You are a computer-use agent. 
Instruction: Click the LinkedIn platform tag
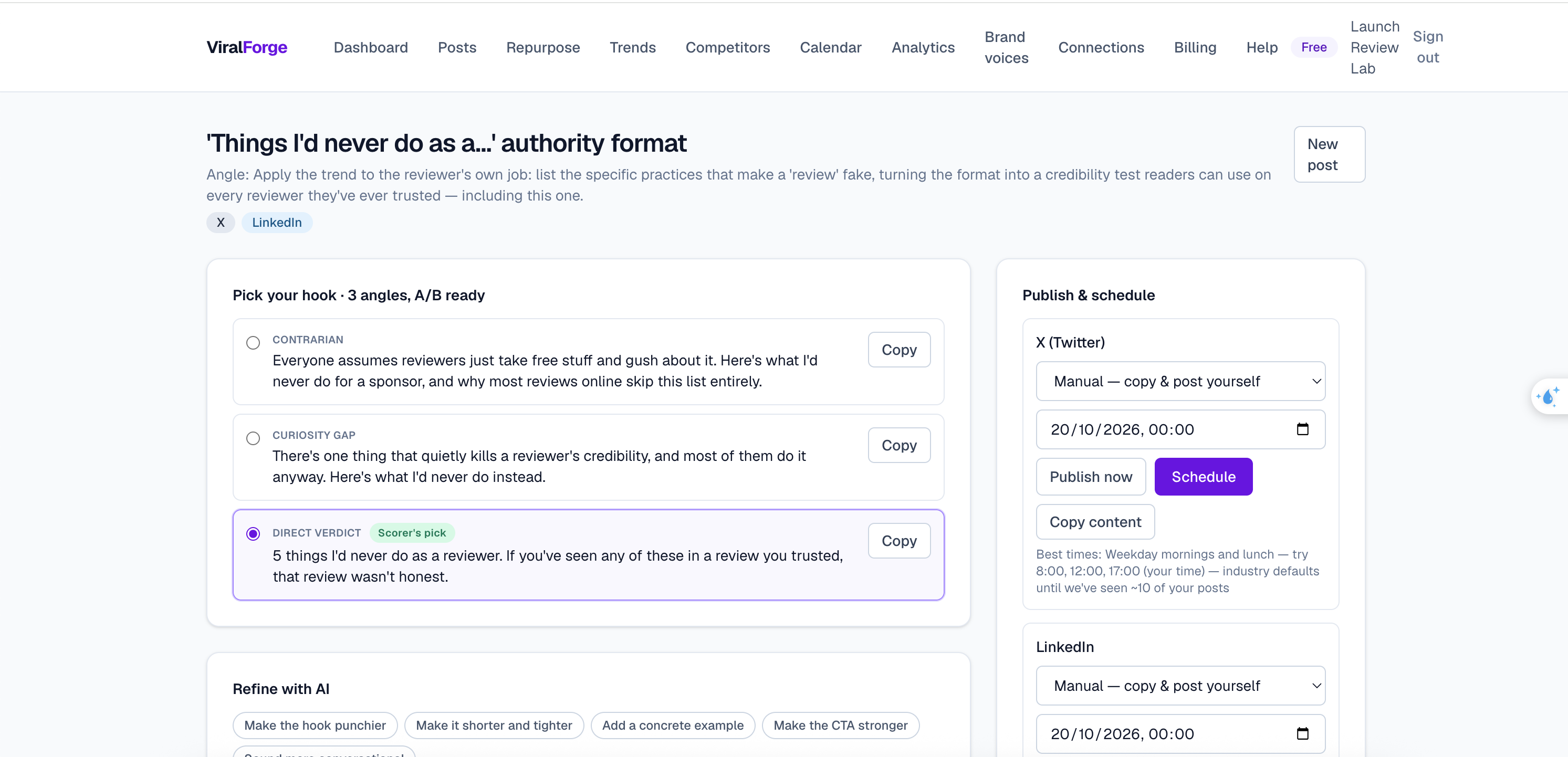[276, 222]
